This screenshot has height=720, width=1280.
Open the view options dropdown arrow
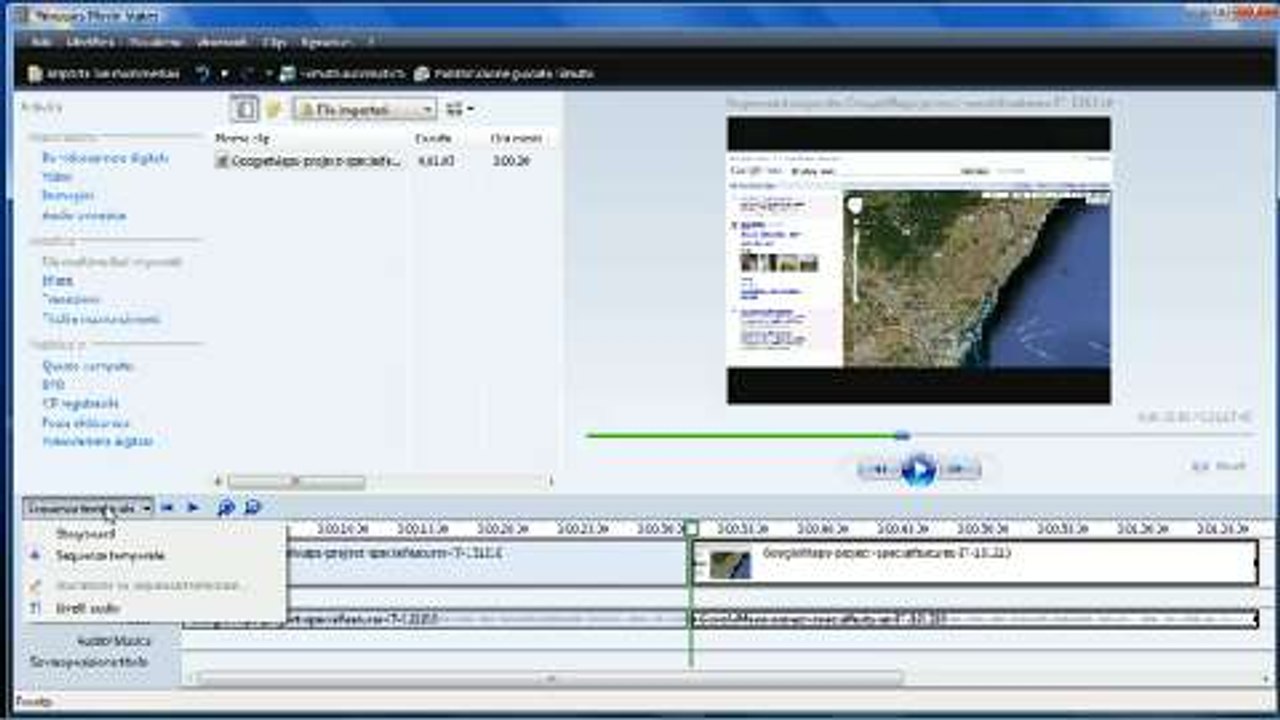(470, 109)
